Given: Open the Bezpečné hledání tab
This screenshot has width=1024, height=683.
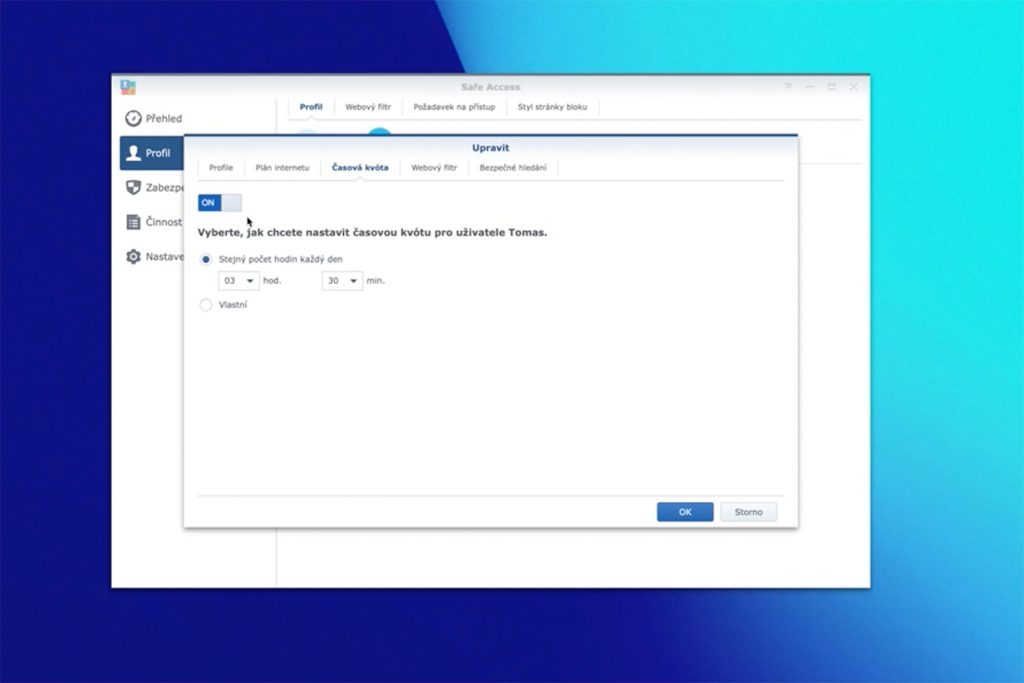Looking at the screenshot, I should (x=513, y=168).
